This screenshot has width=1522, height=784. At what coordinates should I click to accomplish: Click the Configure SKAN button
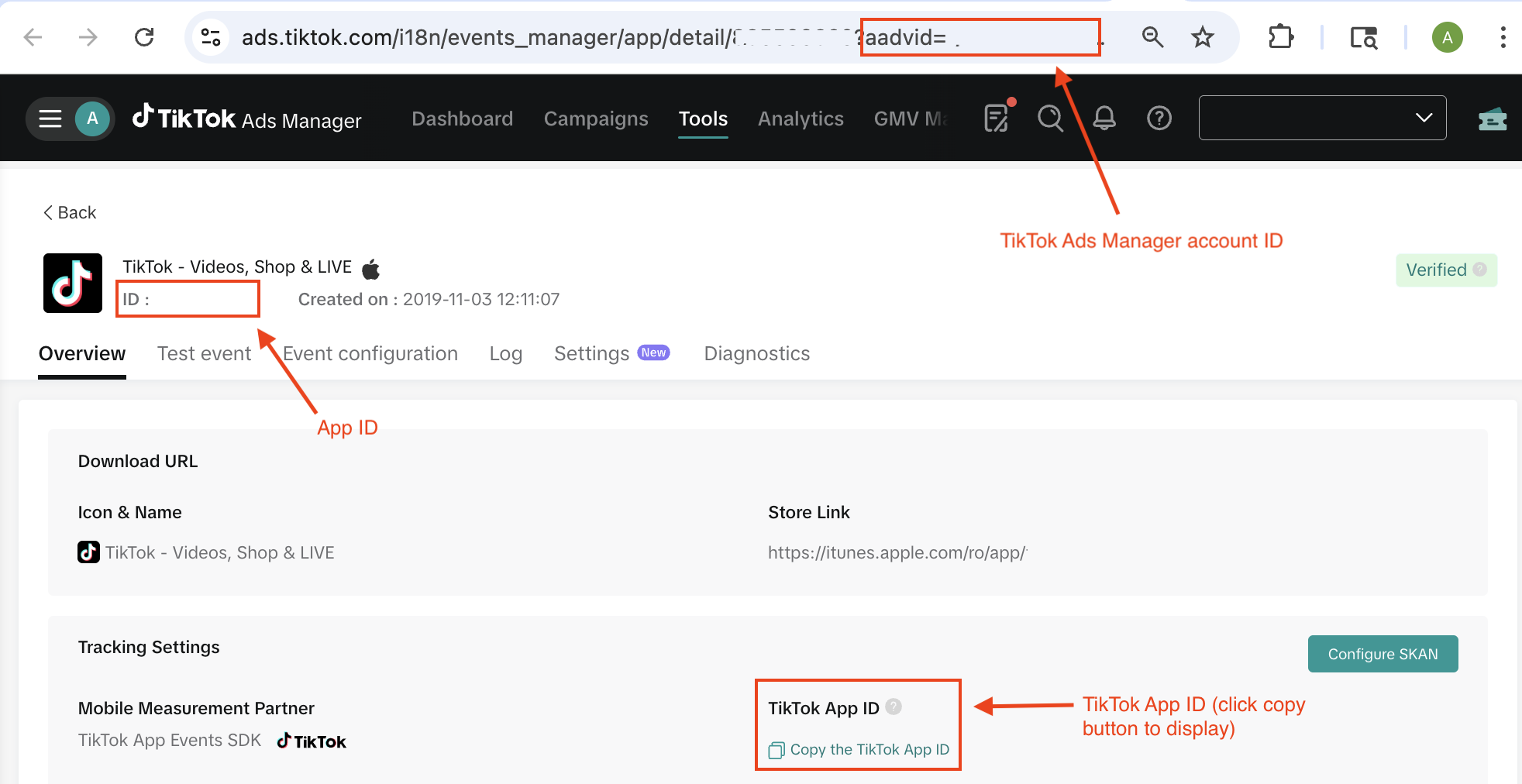point(1382,653)
